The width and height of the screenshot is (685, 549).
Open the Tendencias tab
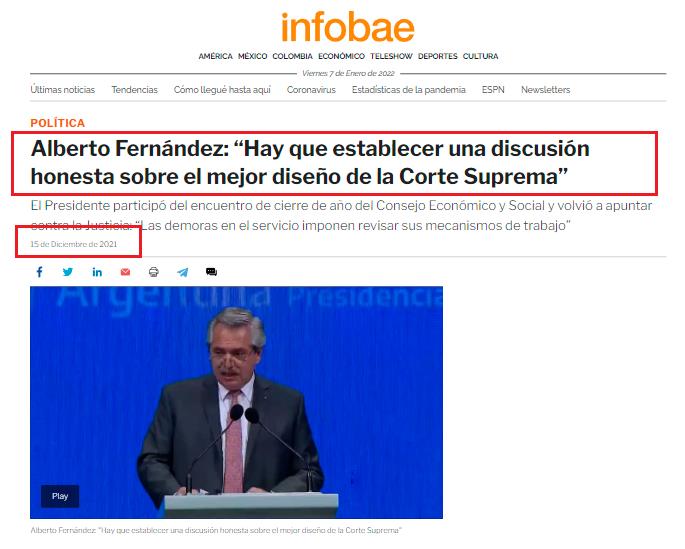(134, 90)
